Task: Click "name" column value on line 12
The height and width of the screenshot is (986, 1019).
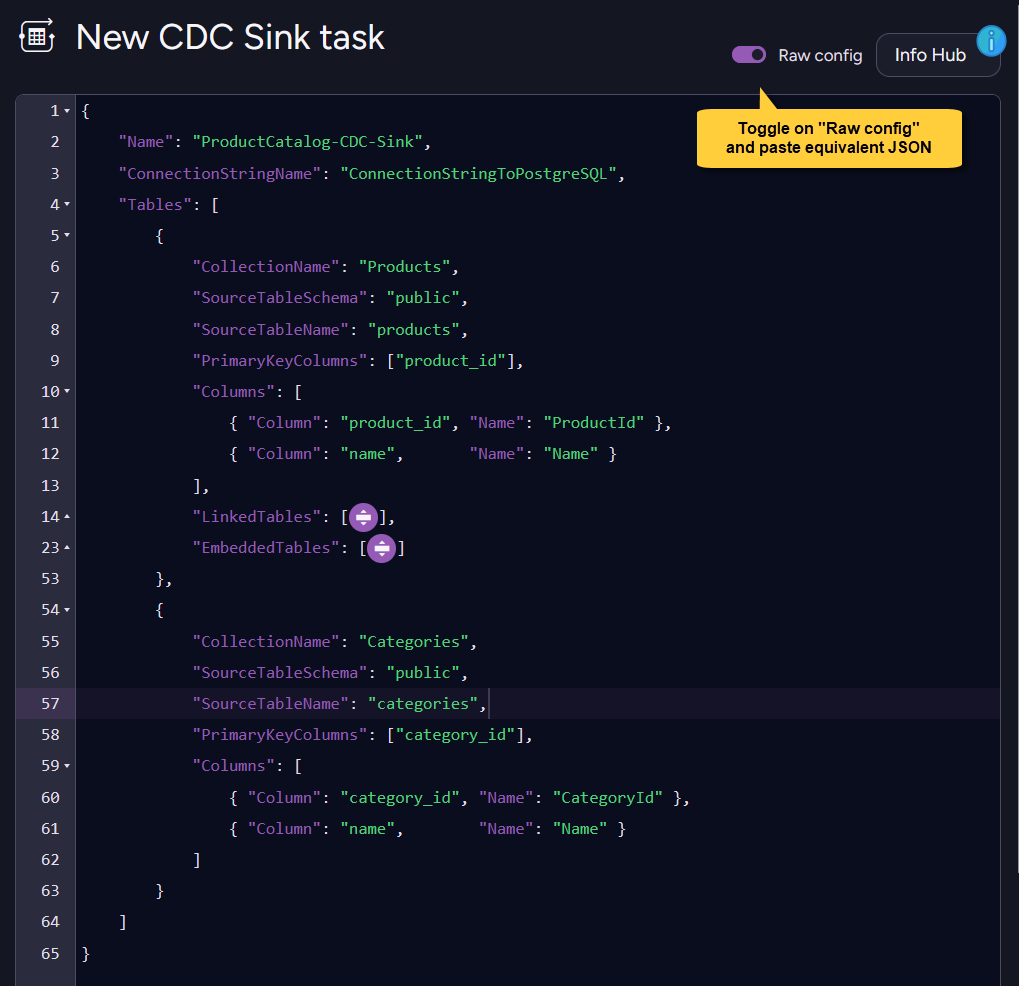Action: pos(367,454)
